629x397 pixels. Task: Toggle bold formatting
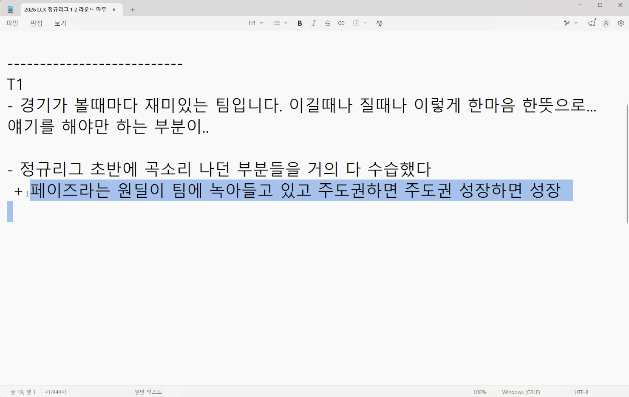click(300, 23)
